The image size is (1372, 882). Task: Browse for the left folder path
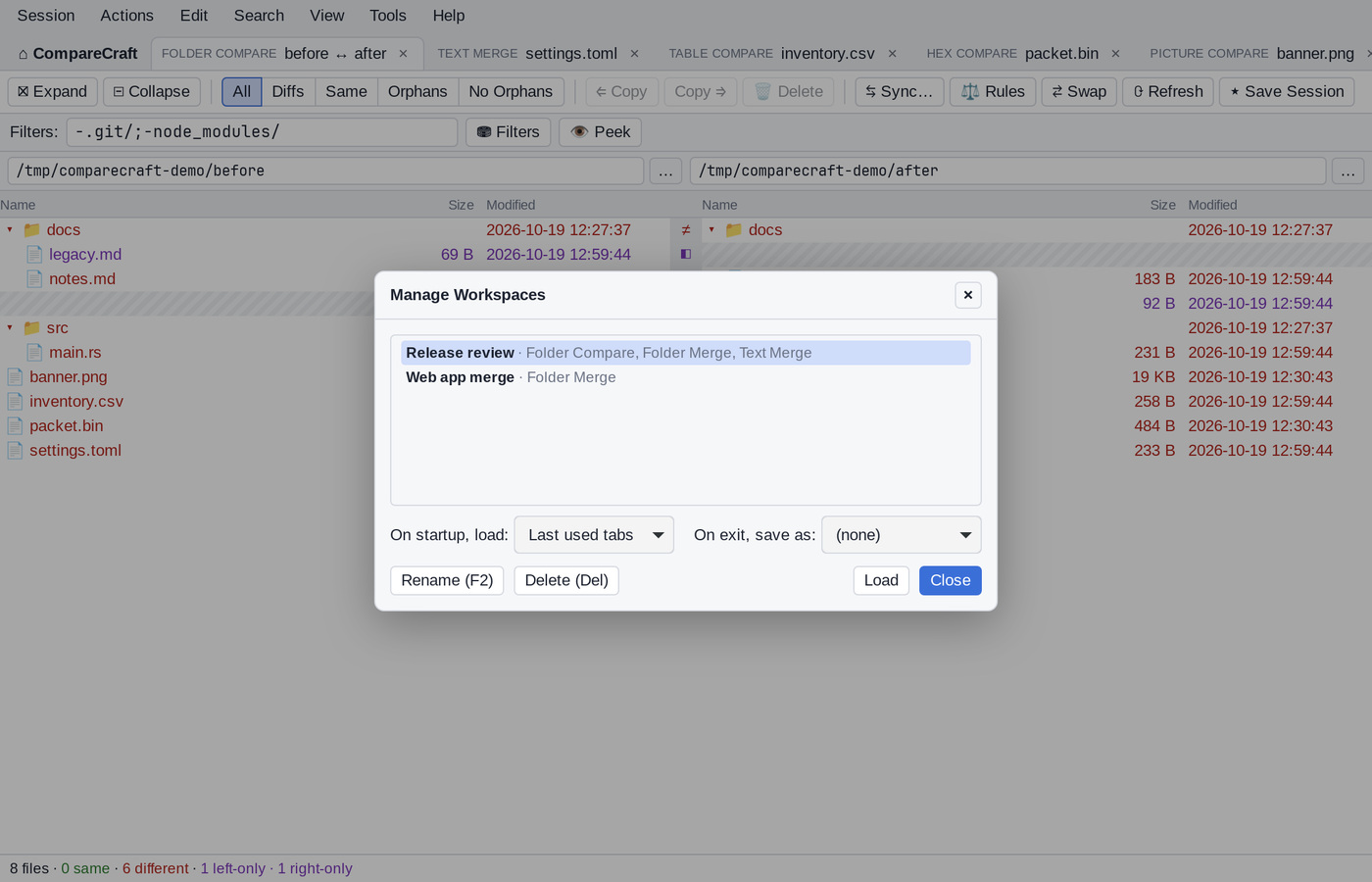point(665,171)
